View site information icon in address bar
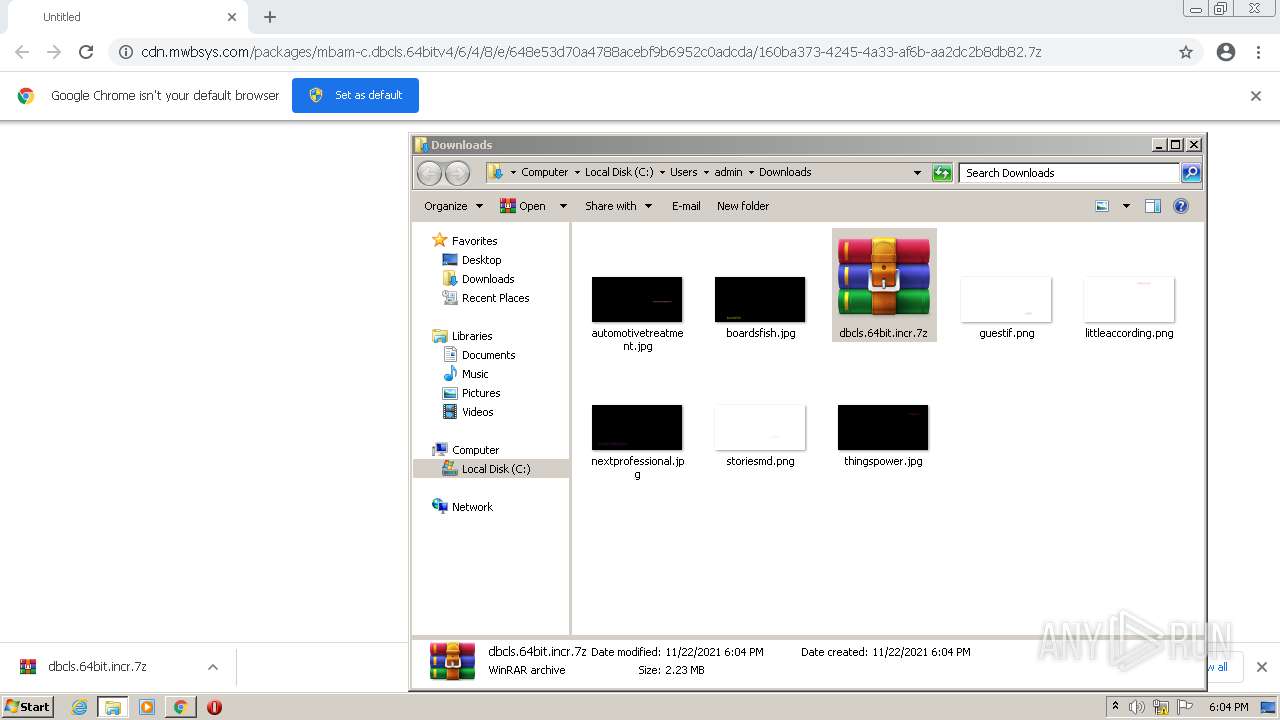This screenshot has height=720, width=1280. [126, 52]
